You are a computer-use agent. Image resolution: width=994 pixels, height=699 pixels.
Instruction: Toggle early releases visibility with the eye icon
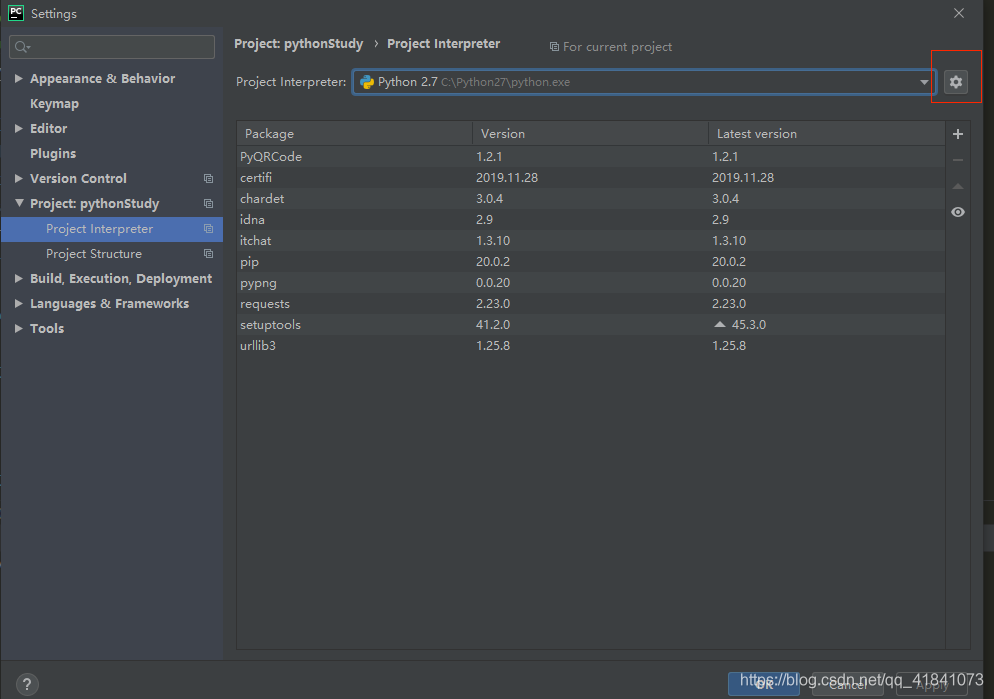957,212
